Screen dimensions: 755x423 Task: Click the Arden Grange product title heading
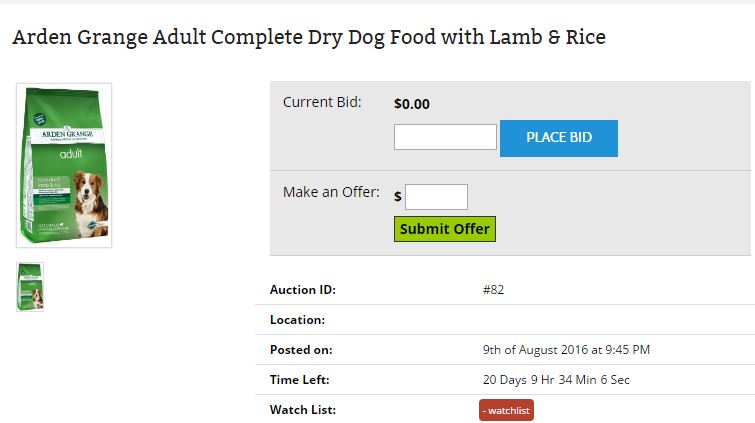coord(308,38)
